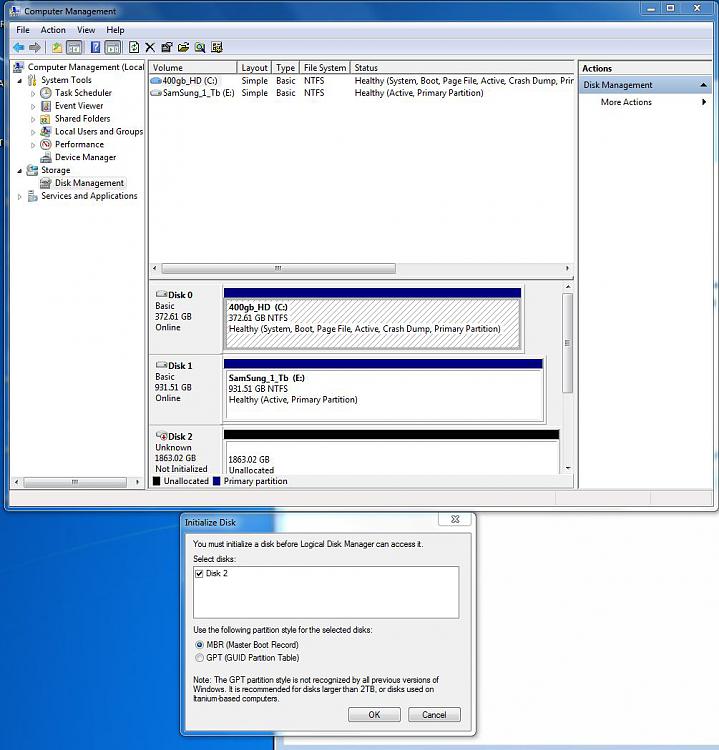Click the Type column header
719x750 pixels.
point(286,67)
